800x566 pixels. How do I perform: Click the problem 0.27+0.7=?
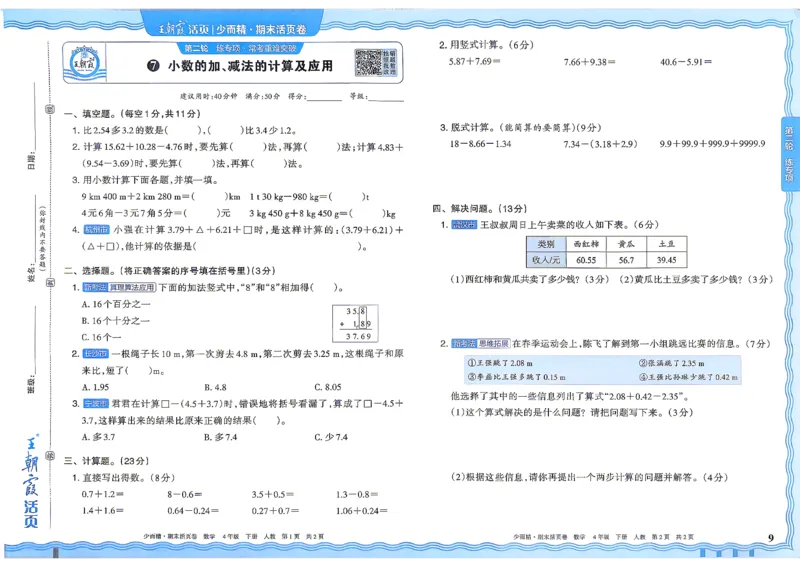[276, 511]
